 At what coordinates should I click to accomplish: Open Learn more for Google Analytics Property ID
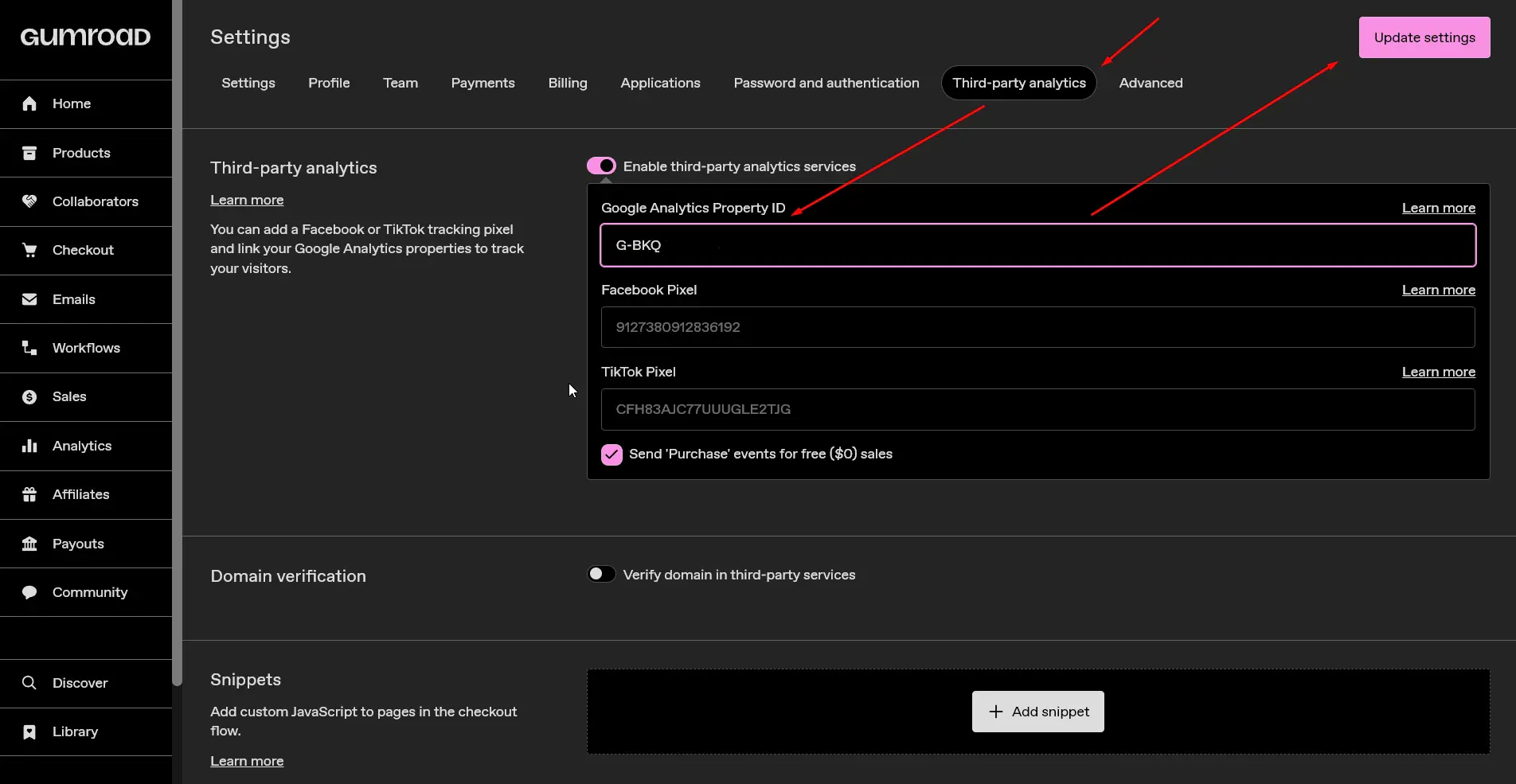(1438, 208)
